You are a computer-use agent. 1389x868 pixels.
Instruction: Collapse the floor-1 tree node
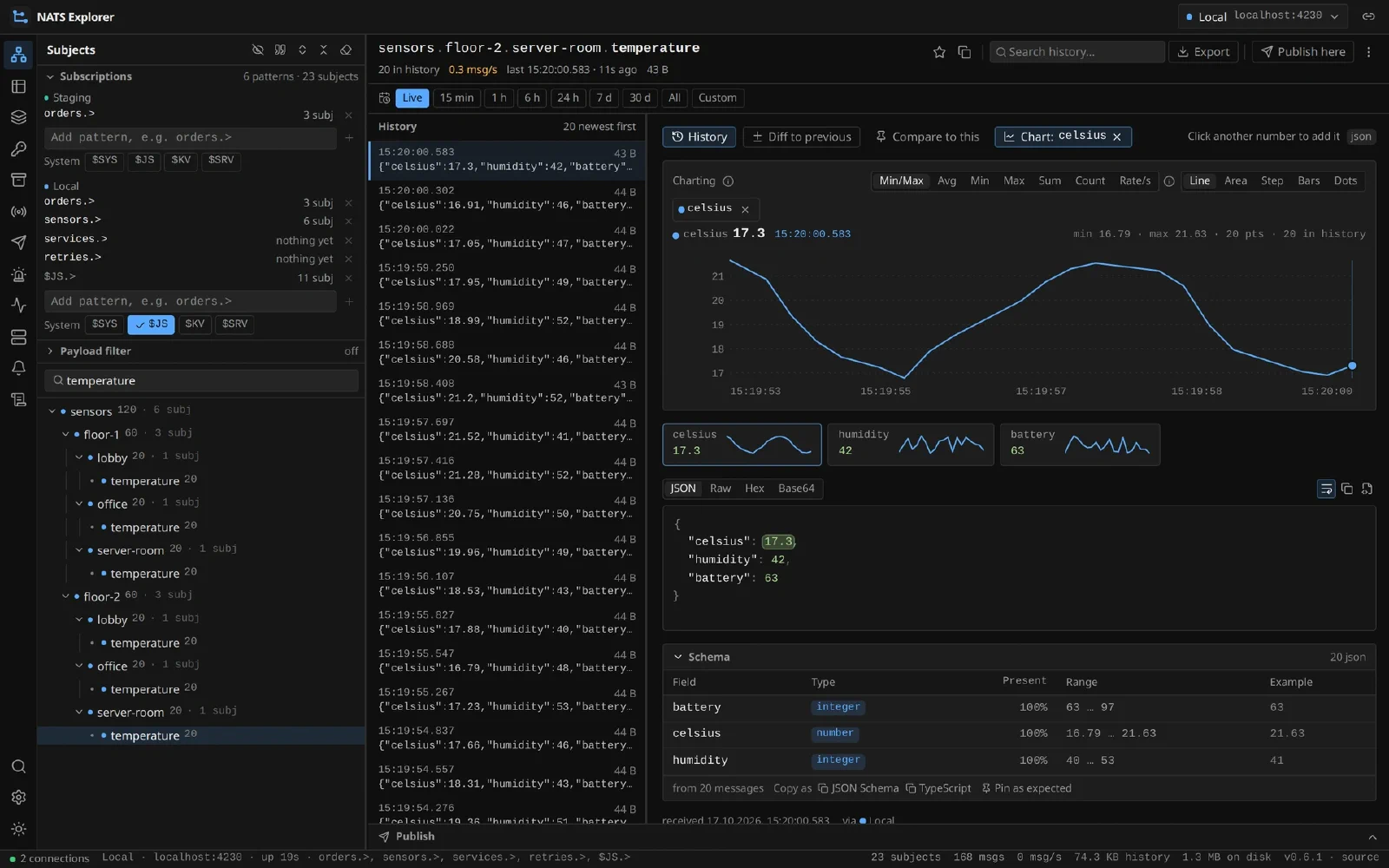pos(65,434)
